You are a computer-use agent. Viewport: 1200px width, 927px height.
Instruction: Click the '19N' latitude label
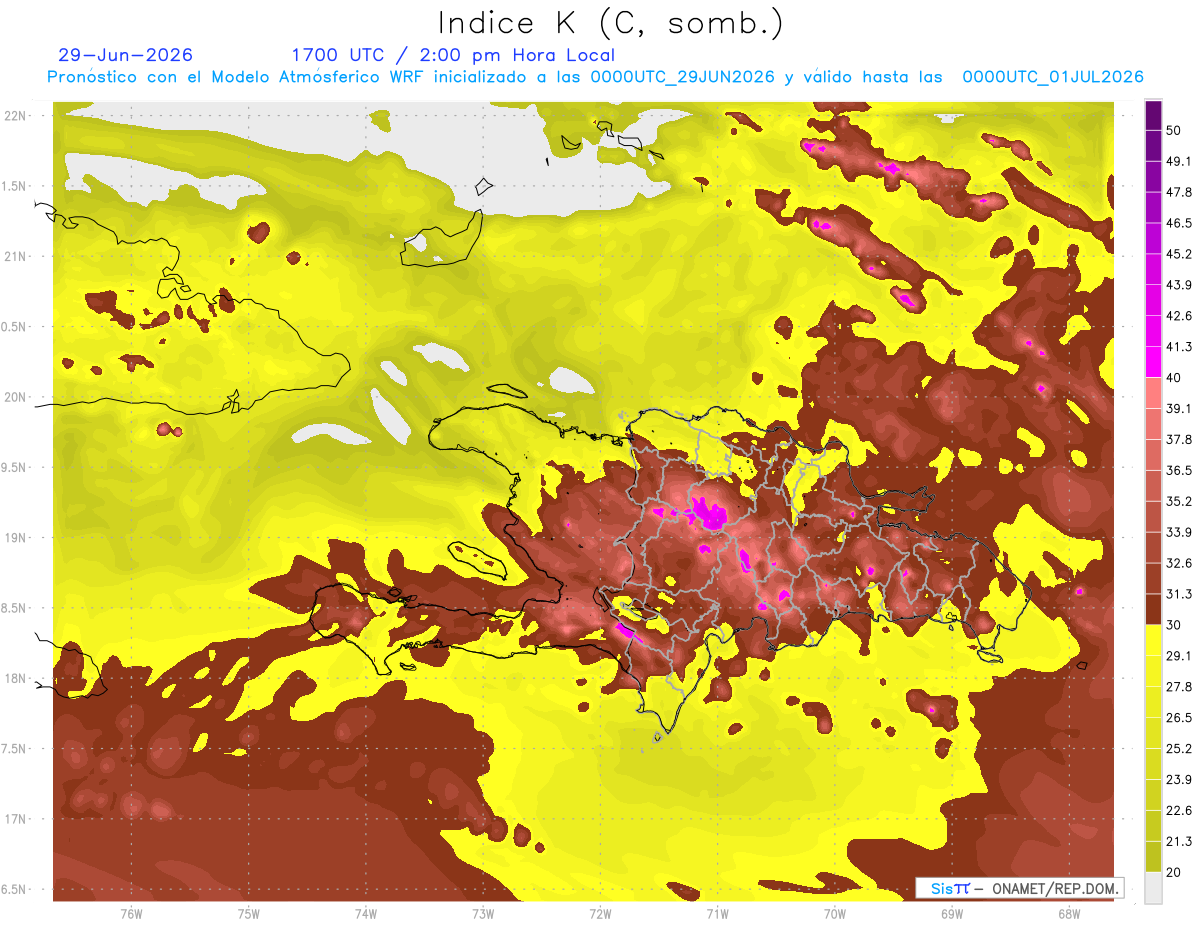[16, 537]
